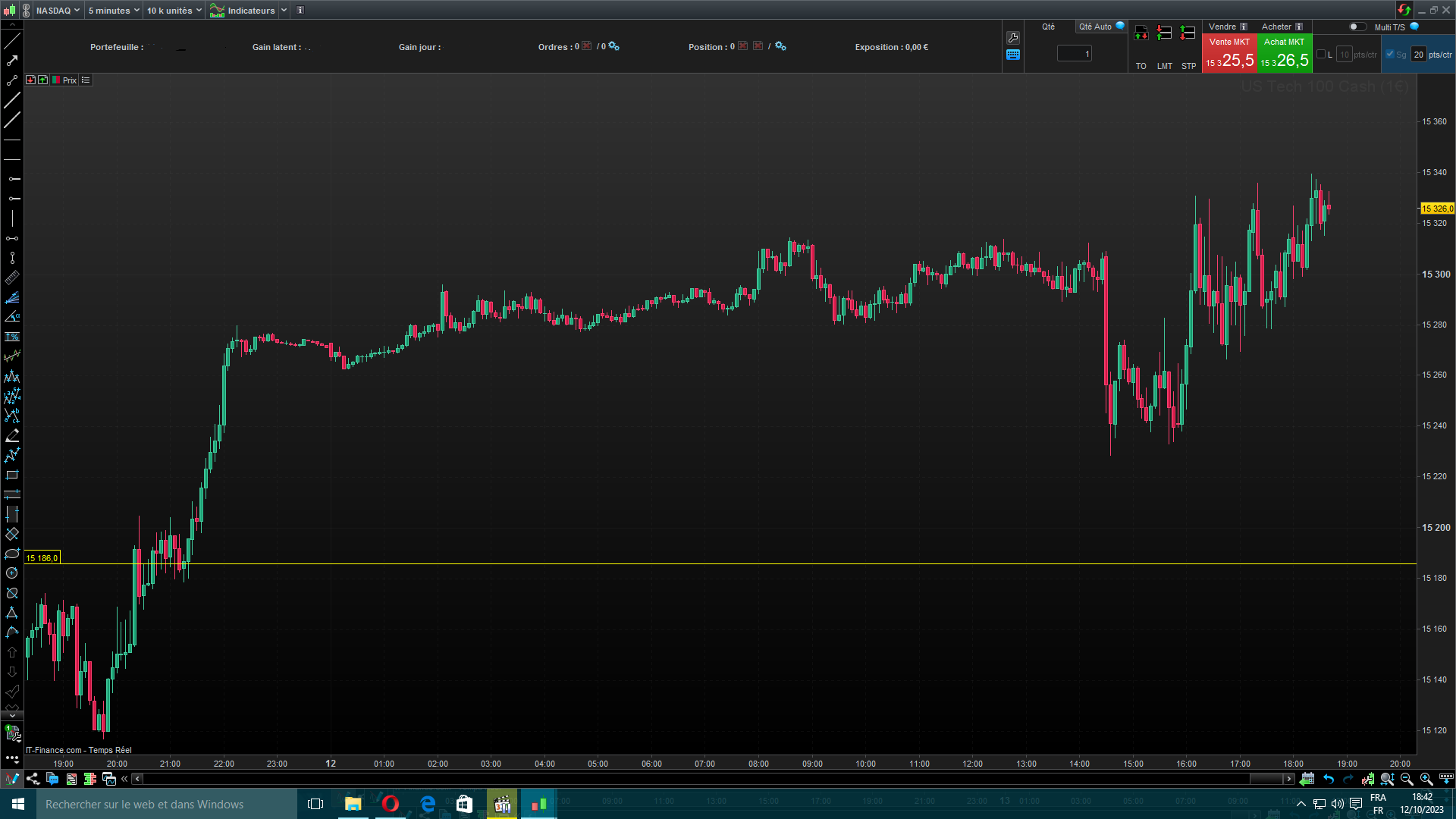1456x819 pixels.
Task: Click the LMT limit order icon
Action: coord(1164,33)
